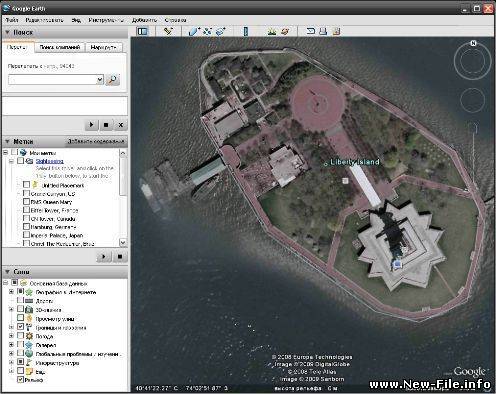The height and width of the screenshot is (394, 496).
Task: Open the Справка menu
Action: (x=175, y=20)
